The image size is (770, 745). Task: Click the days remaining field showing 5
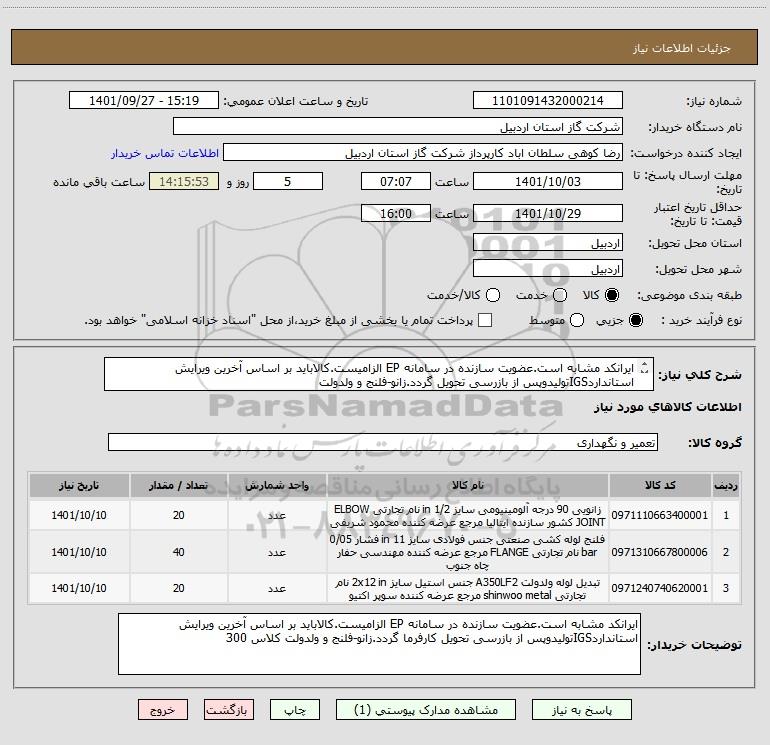[x=288, y=181]
